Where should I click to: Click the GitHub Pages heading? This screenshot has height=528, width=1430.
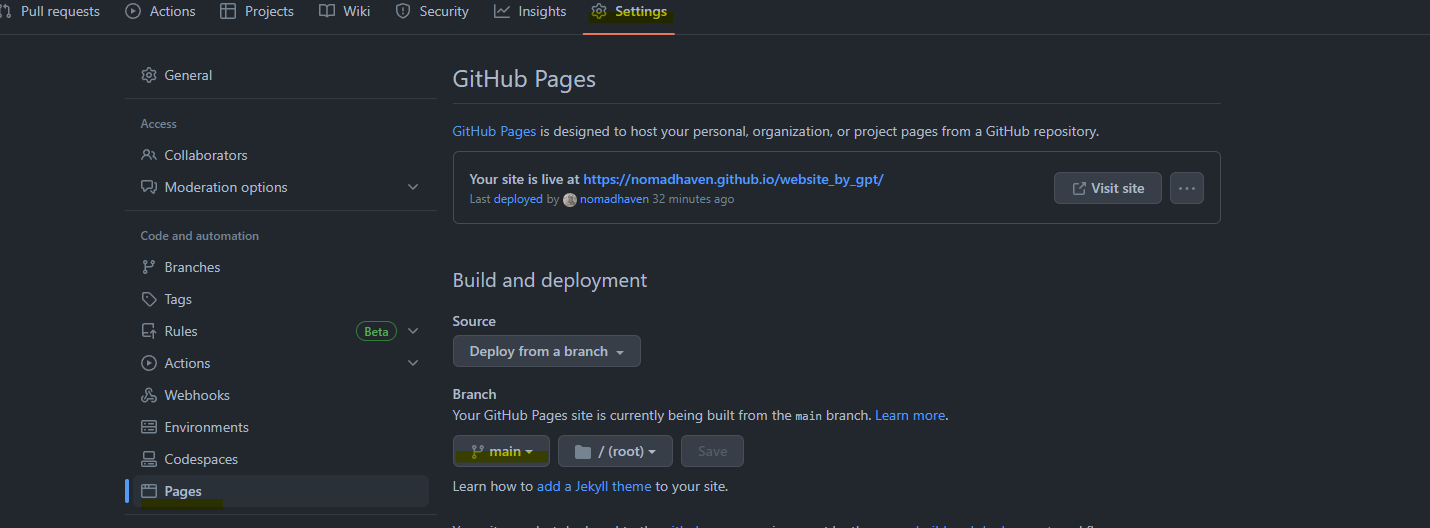524,79
